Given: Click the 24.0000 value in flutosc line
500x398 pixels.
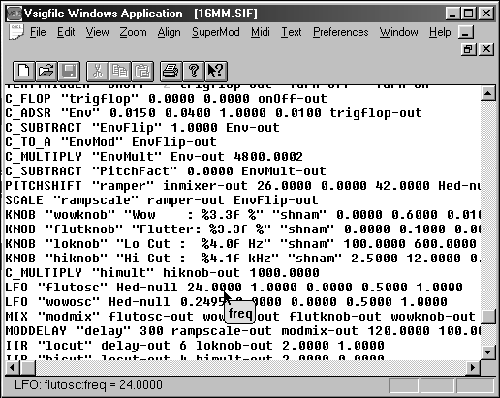Looking at the screenshot, I should click(x=214, y=287).
